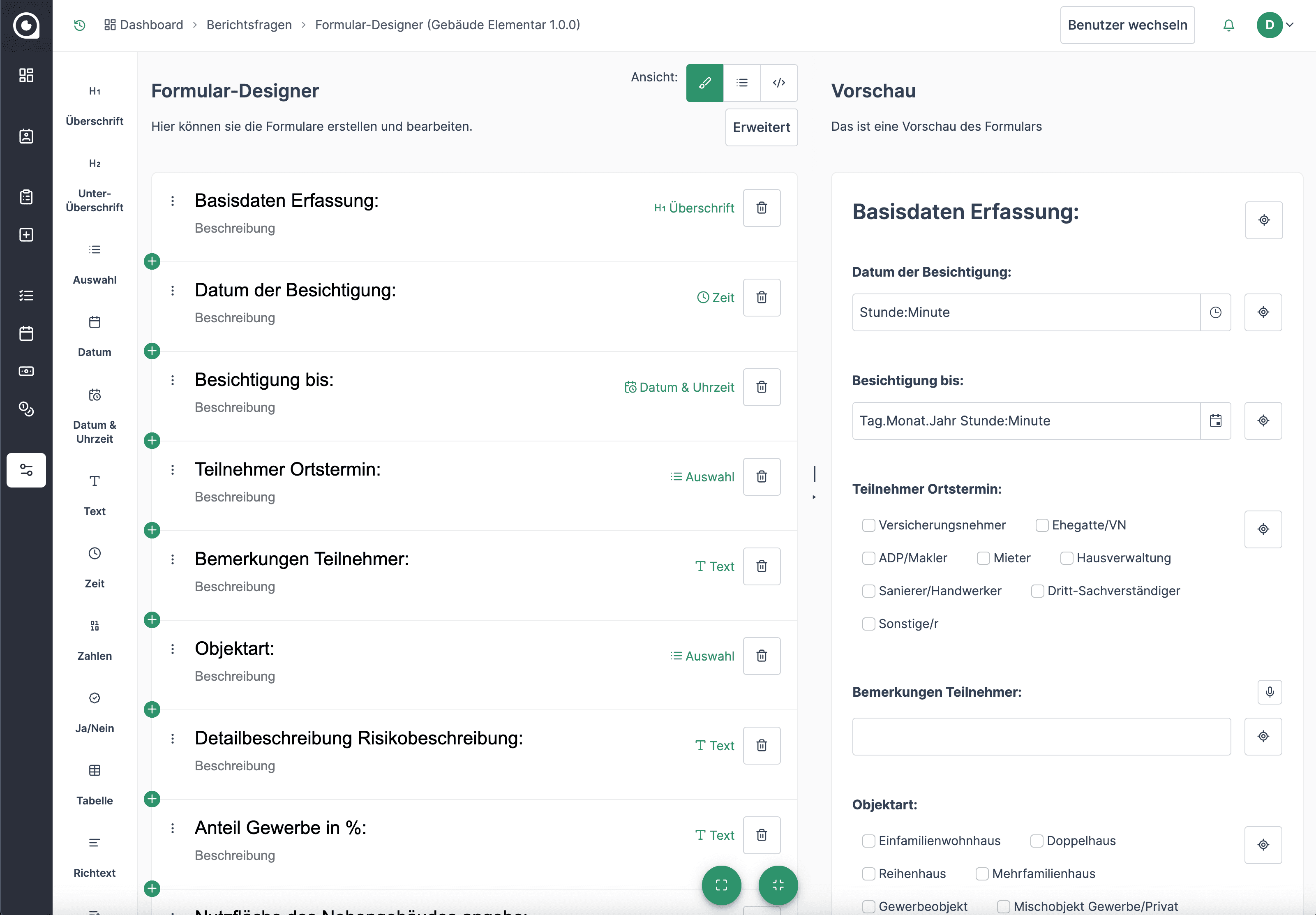Go to Berichtsfragen breadcrumb
The image size is (1316, 915).
(249, 25)
